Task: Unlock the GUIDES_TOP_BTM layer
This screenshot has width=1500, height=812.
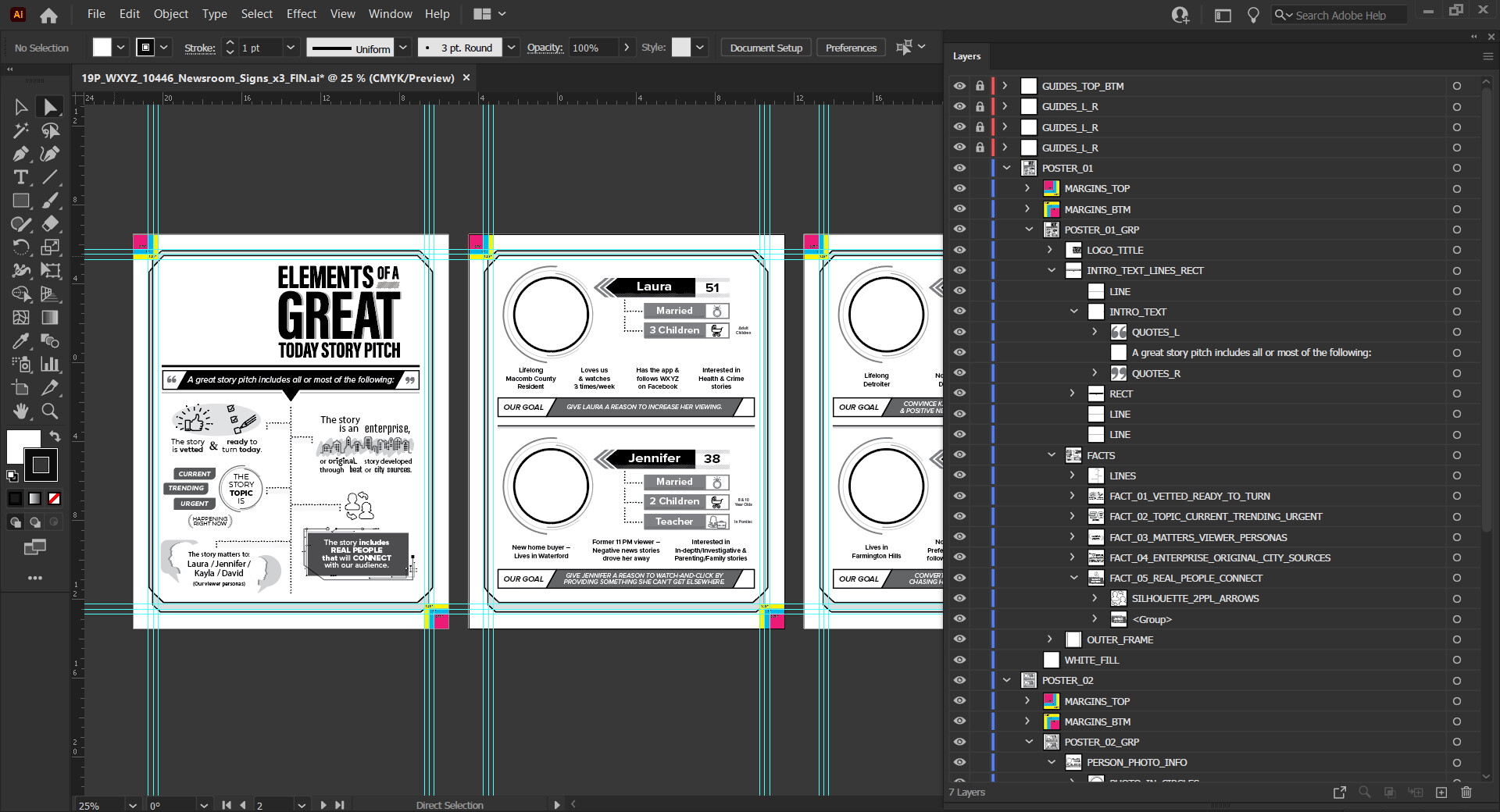Action: tap(980, 86)
